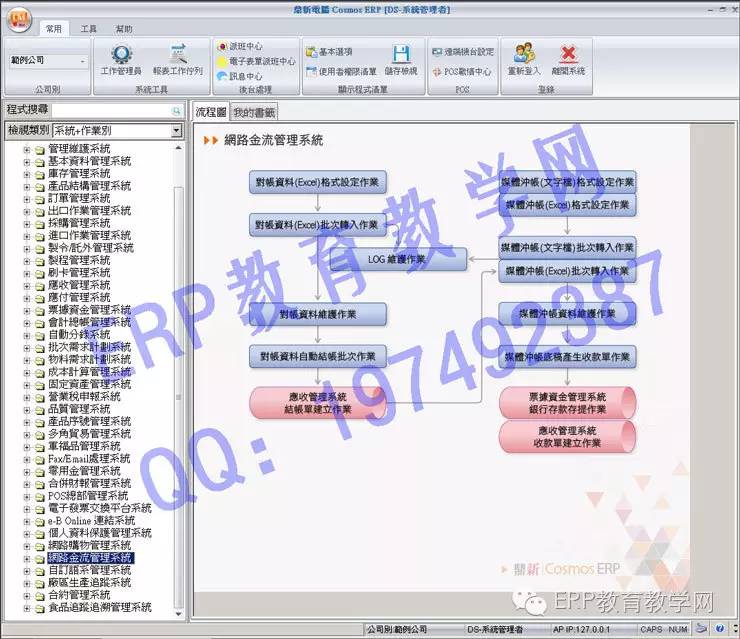Click the LOG 維護作業 flowchart button
The width and height of the screenshot is (740, 639).
click(x=398, y=260)
